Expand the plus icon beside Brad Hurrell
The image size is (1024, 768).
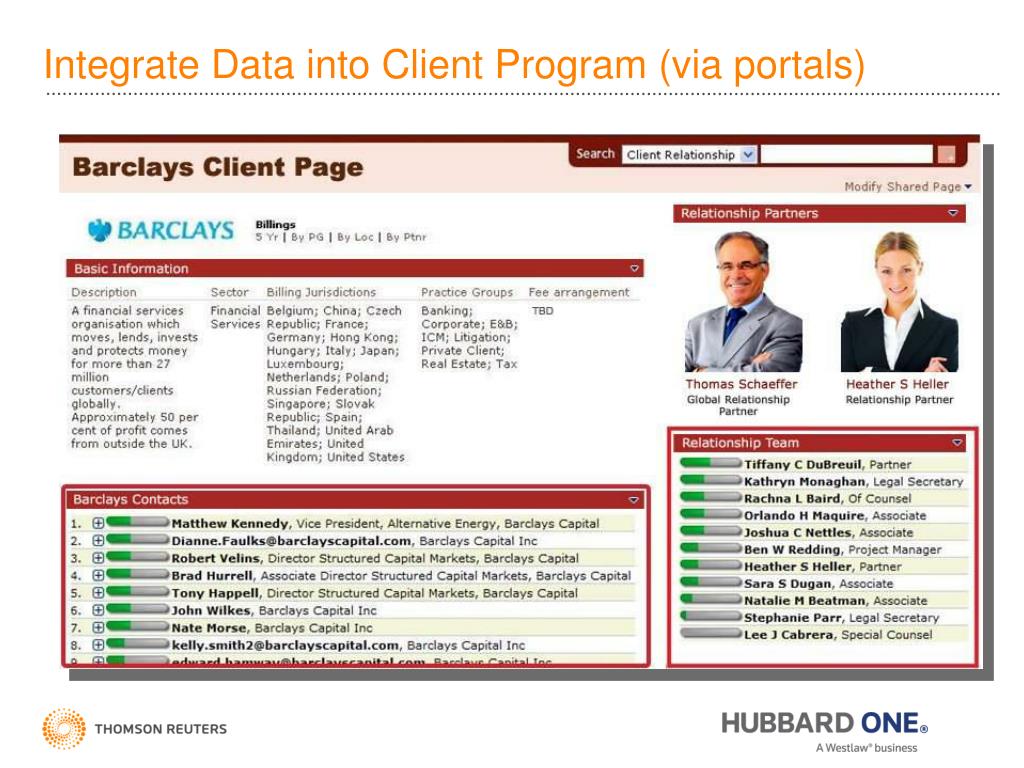(98, 575)
